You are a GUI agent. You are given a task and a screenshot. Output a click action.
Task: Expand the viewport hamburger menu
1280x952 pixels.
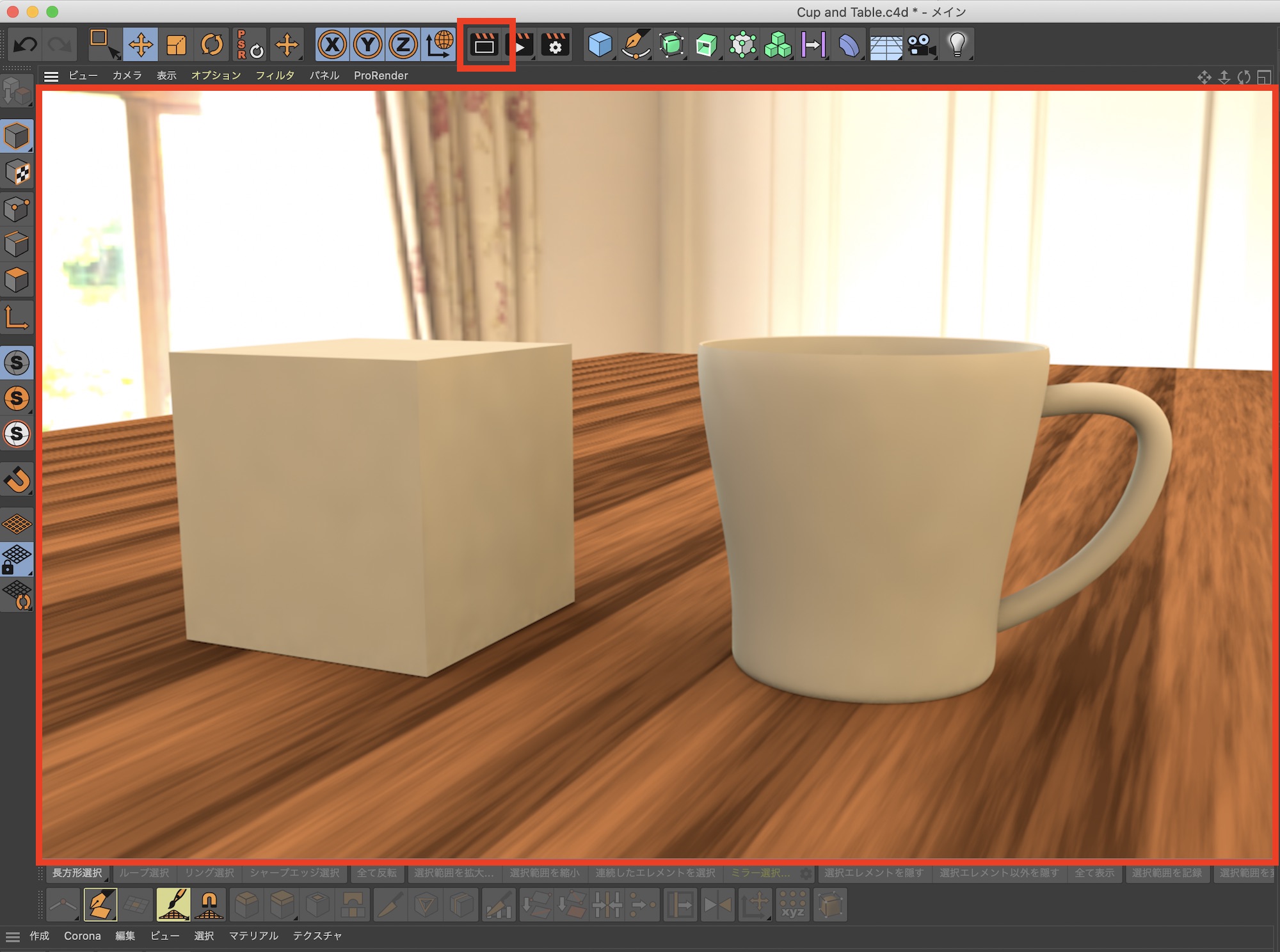pyautogui.click(x=51, y=76)
